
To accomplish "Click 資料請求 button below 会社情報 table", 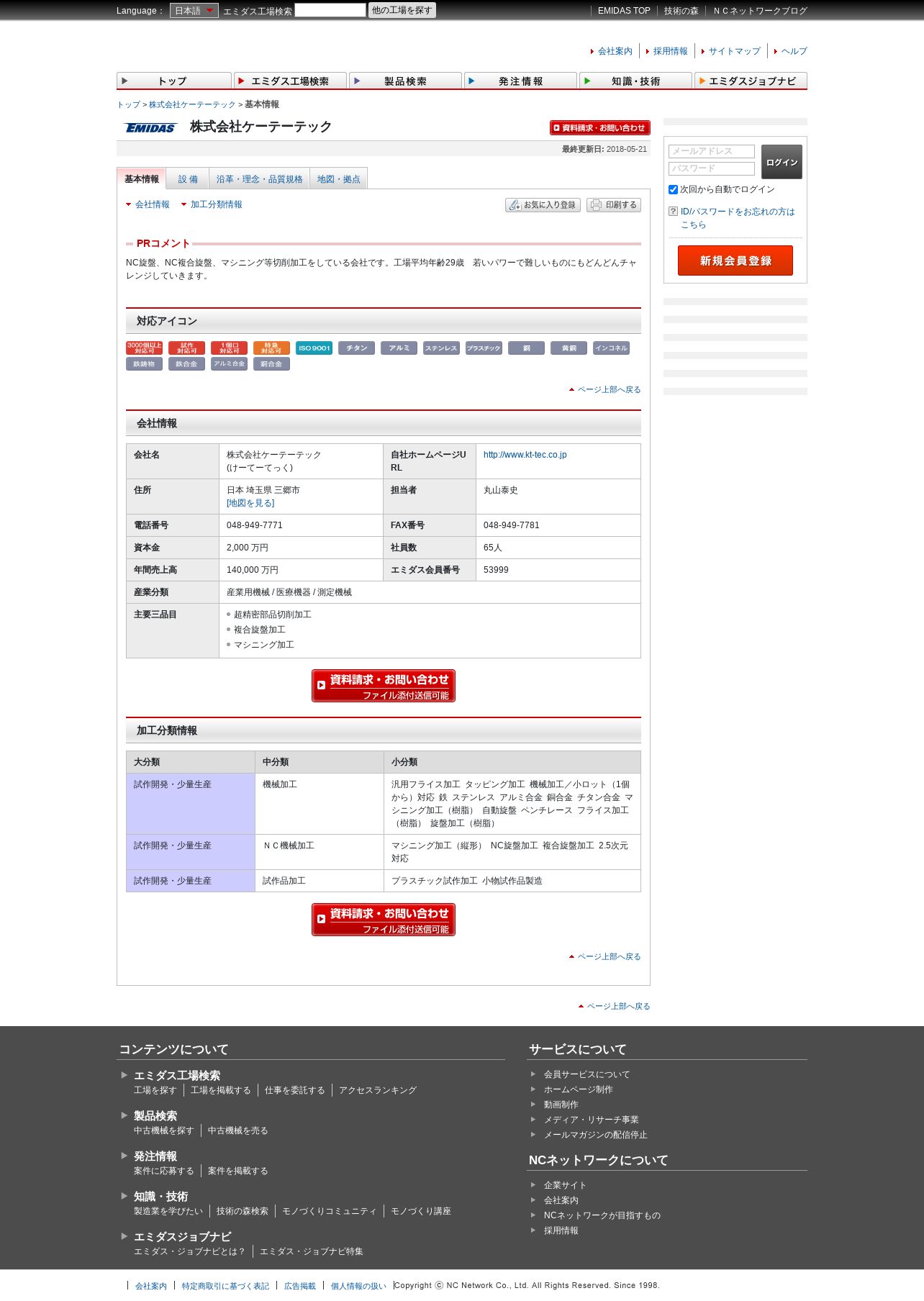I will (384, 686).
